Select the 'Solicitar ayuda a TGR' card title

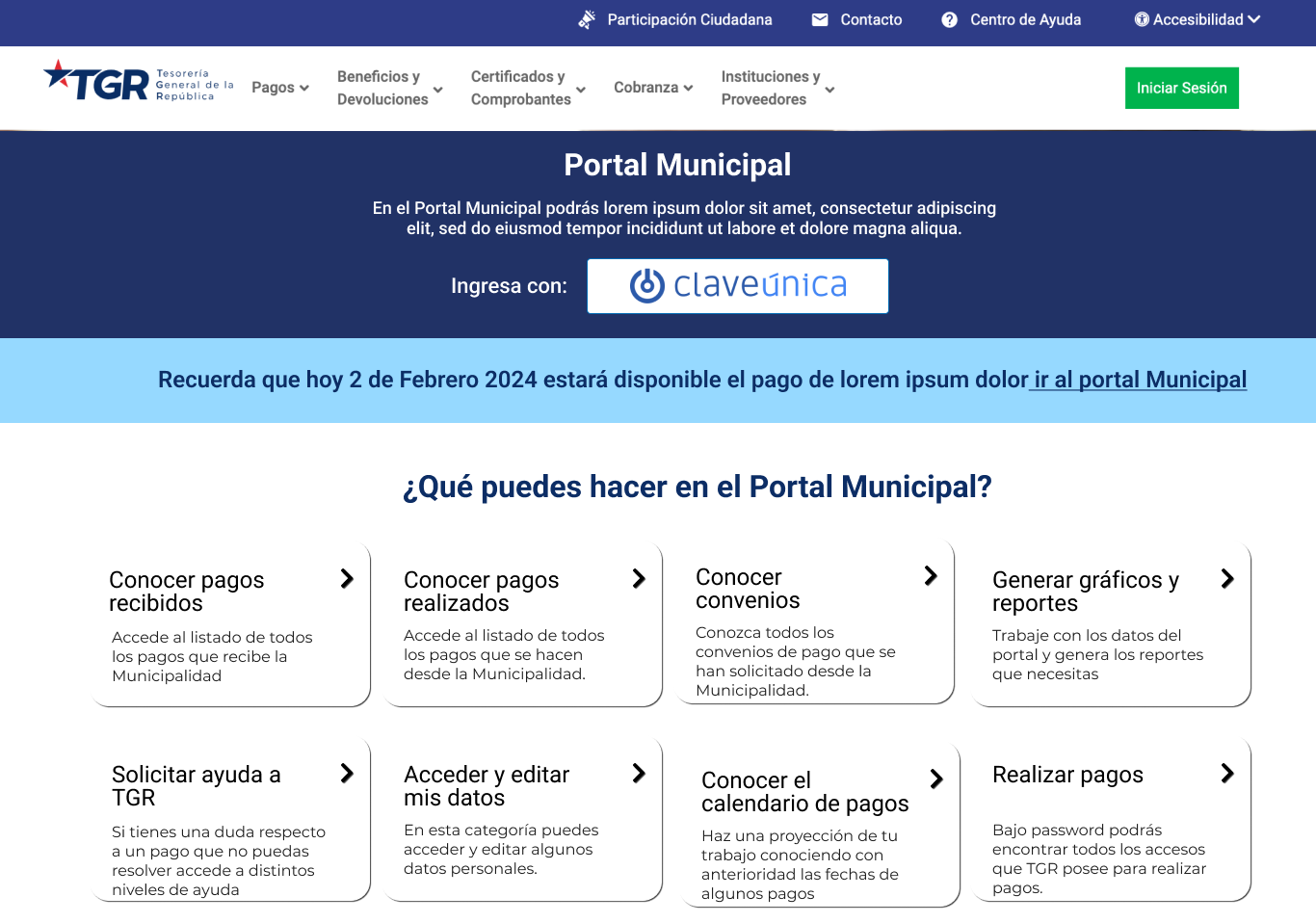[x=197, y=786]
